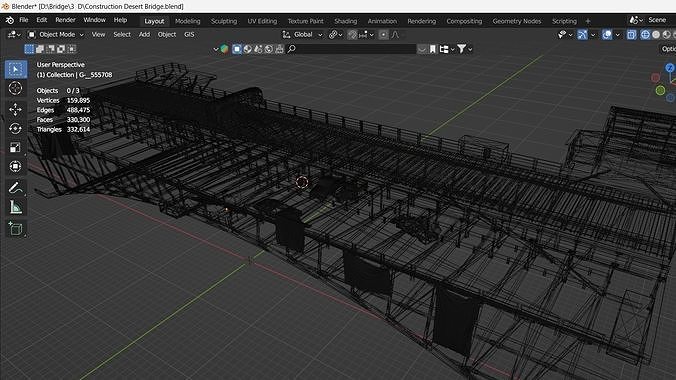Image resolution: width=676 pixels, height=380 pixels.
Task: Click the plus to add workspace
Action: coord(588,21)
